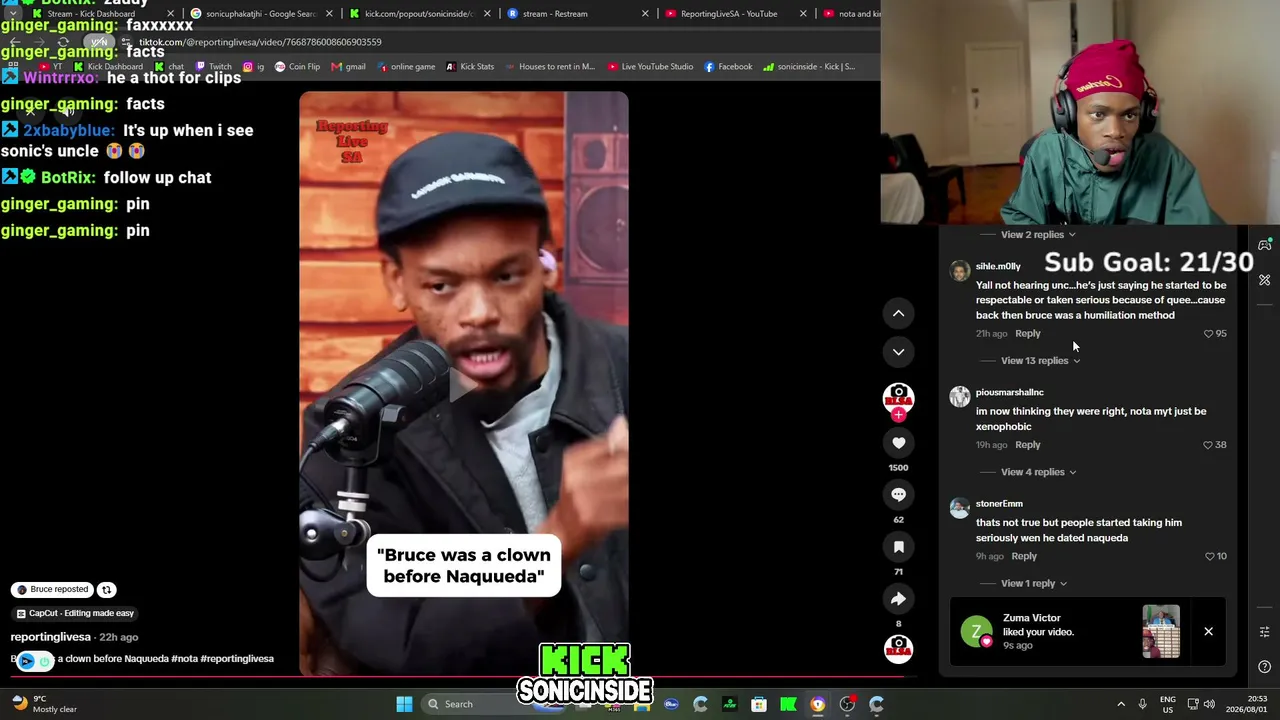1280x720 pixels.
Task: Expand 'View 1 reply' thread
Action: [1034, 584]
